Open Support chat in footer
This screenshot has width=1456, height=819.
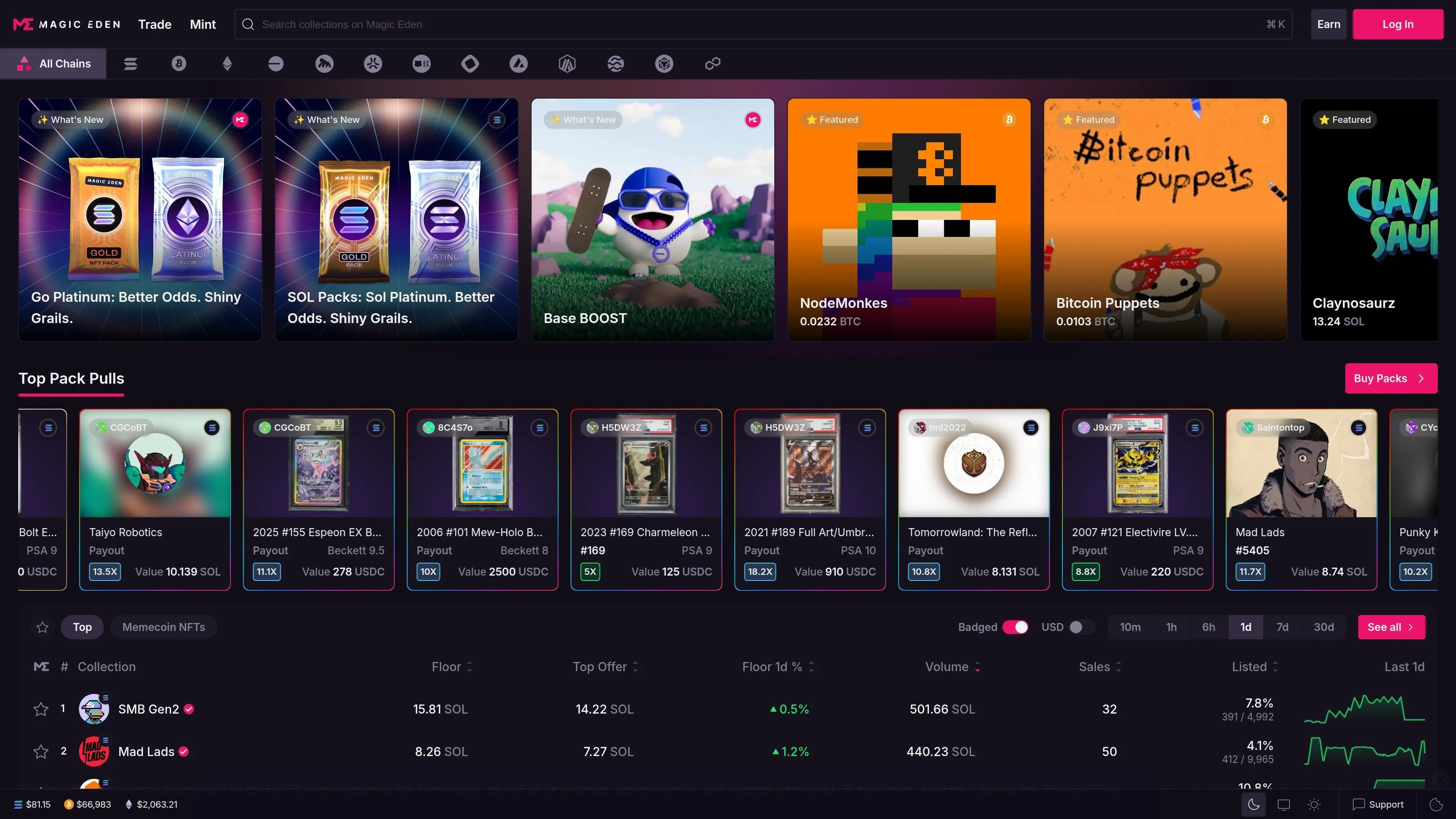[x=1378, y=804]
